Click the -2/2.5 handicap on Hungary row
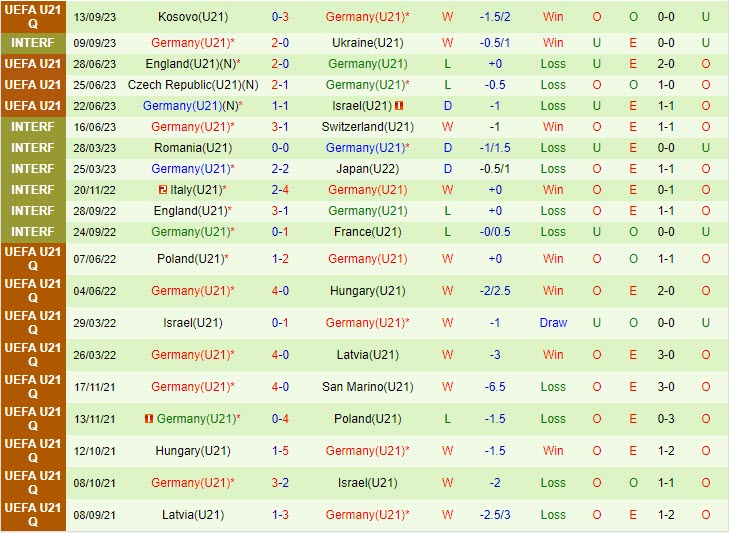This screenshot has width=729, height=533. coord(495,291)
